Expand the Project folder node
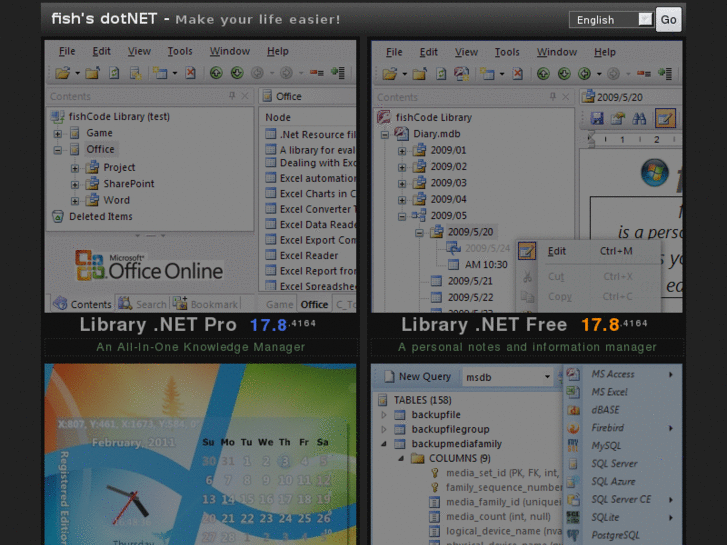This screenshot has width=727, height=545. pos(75,168)
